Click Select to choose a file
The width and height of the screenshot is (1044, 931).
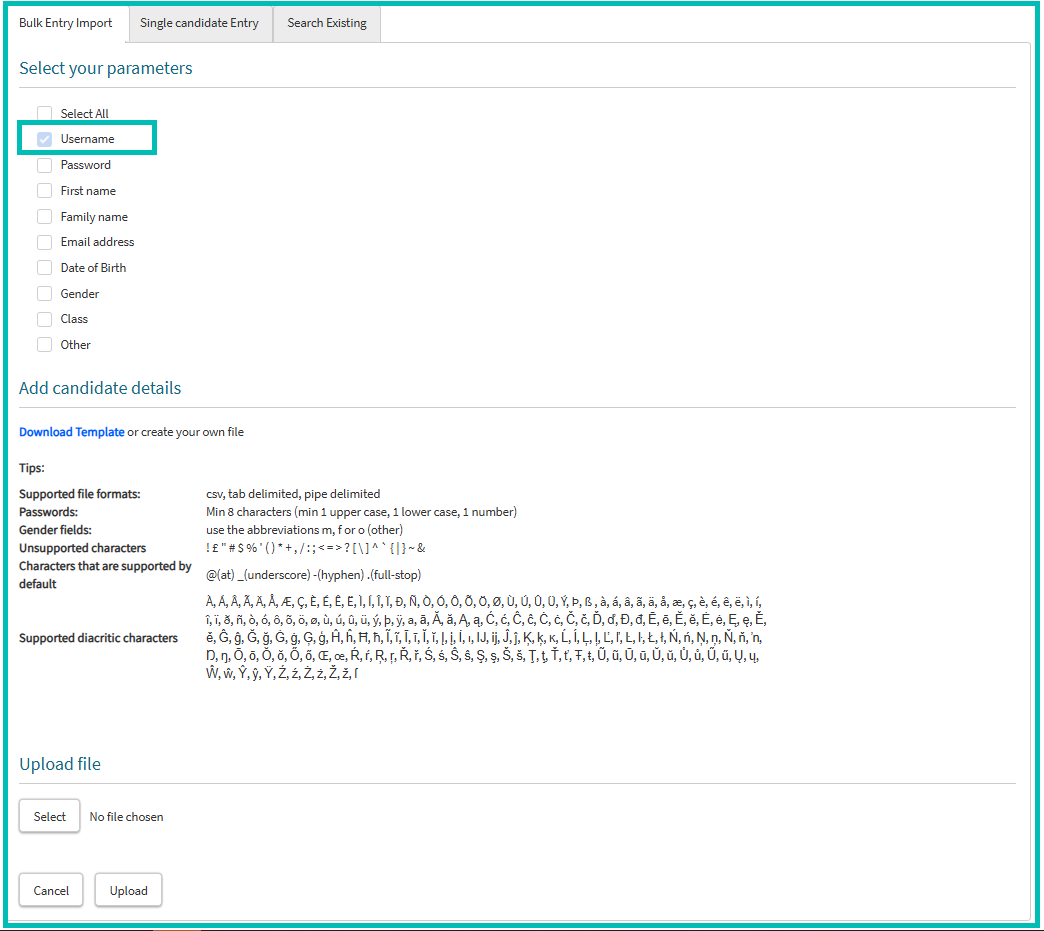coord(49,816)
